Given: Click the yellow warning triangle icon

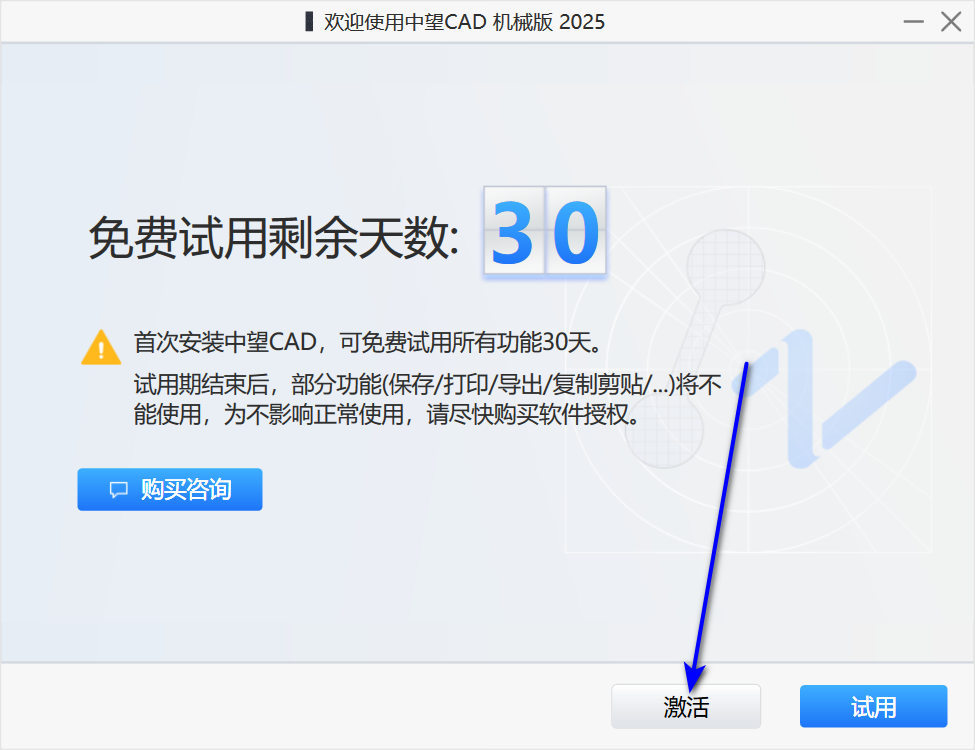Looking at the screenshot, I should (101, 347).
